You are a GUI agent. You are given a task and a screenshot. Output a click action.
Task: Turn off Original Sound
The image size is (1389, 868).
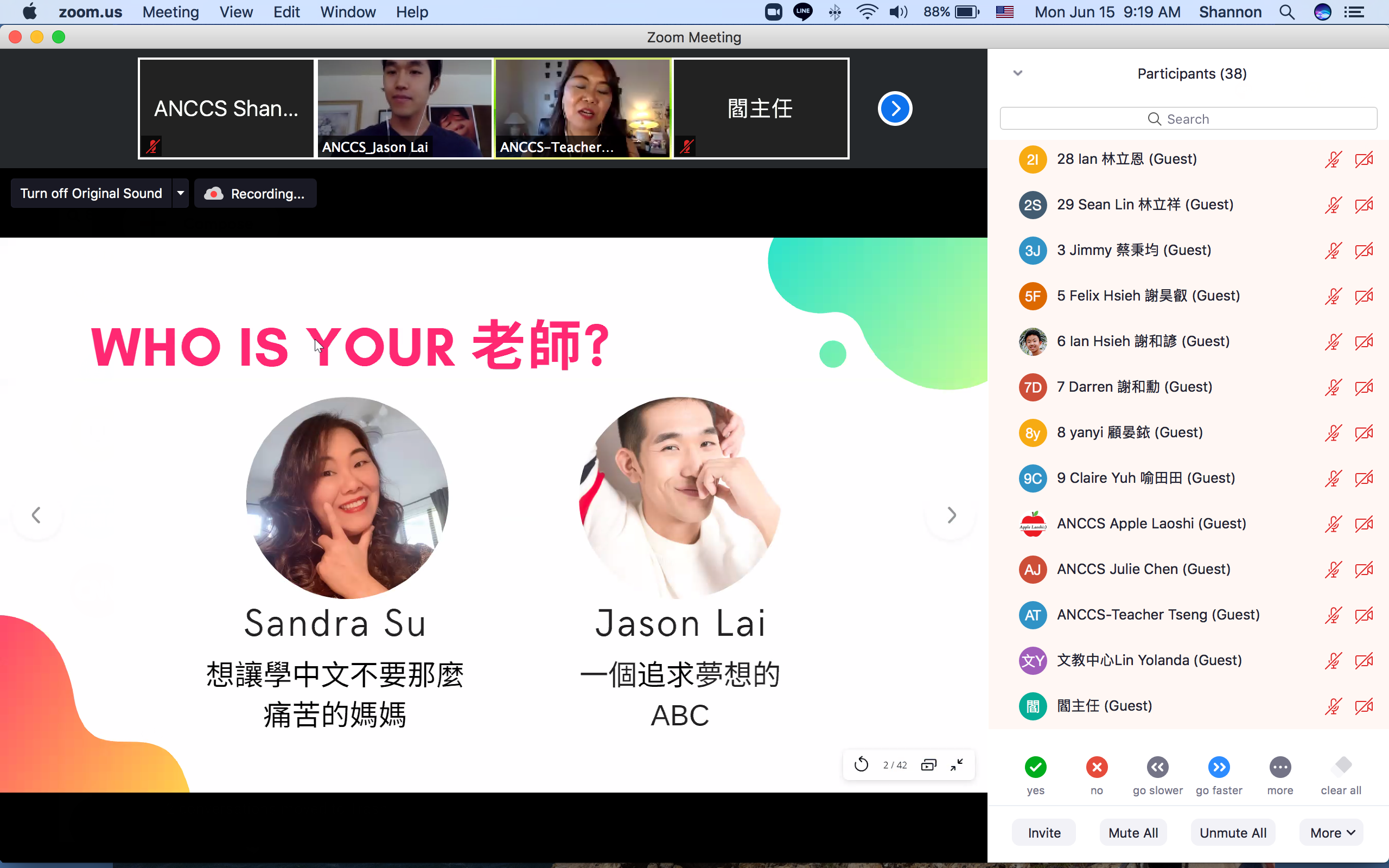pos(90,193)
